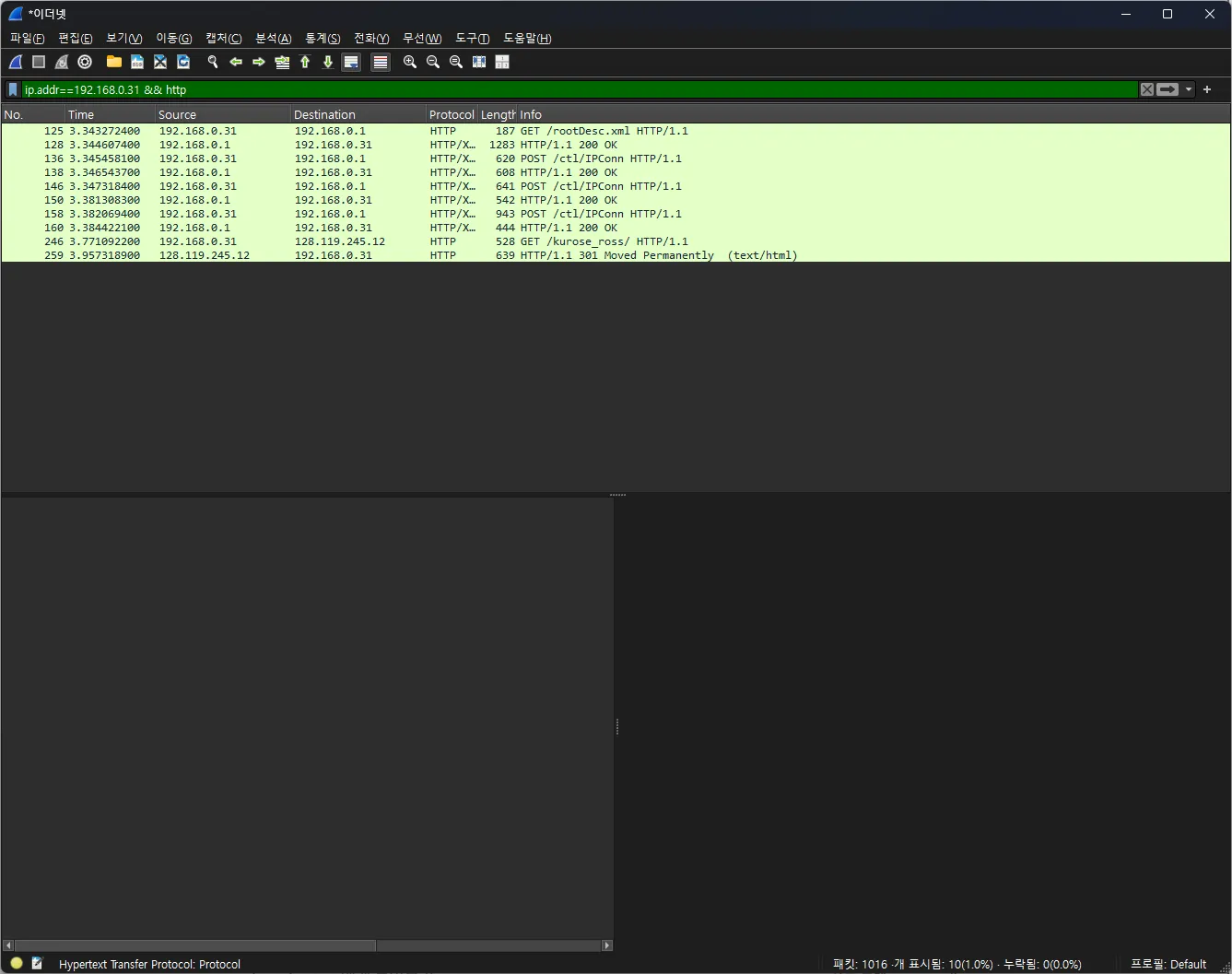Click the last toolbar icon after resize columns
Viewport: 1232px width, 974px height.
click(x=502, y=62)
